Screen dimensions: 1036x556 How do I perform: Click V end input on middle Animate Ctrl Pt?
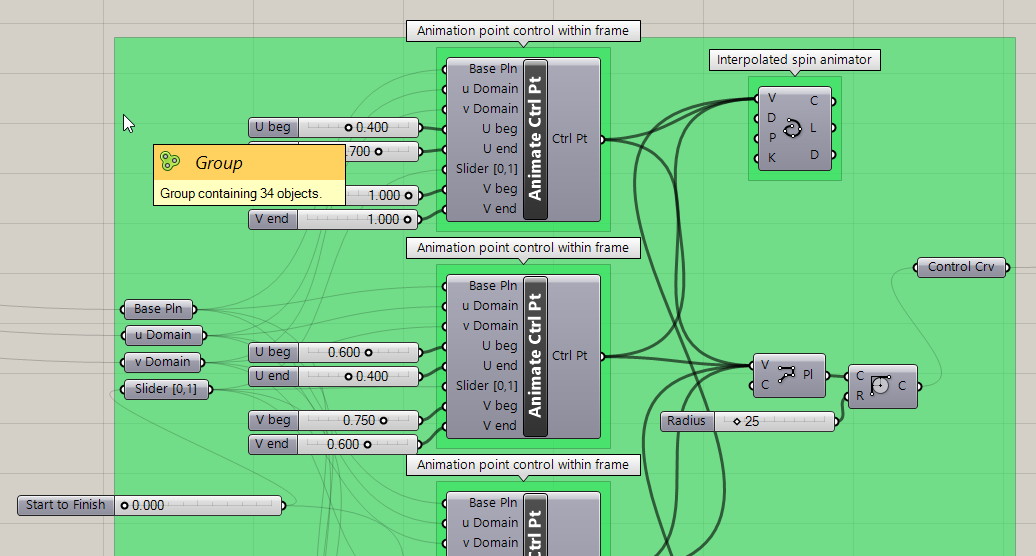(499, 426)
